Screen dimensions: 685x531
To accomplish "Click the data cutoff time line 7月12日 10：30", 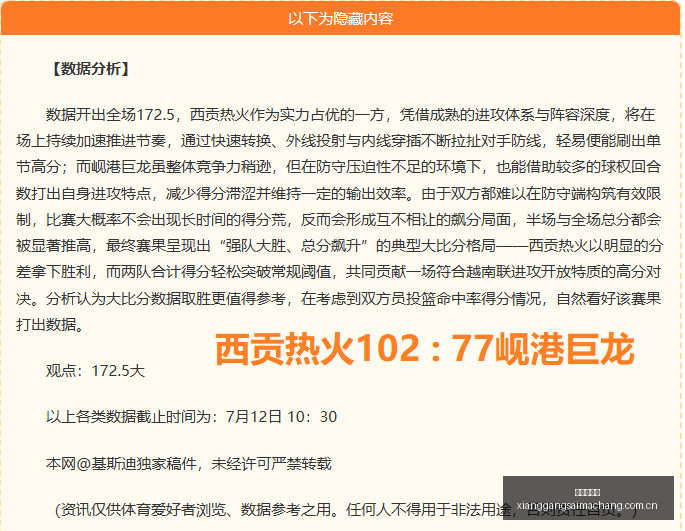I will click(191, 416).
